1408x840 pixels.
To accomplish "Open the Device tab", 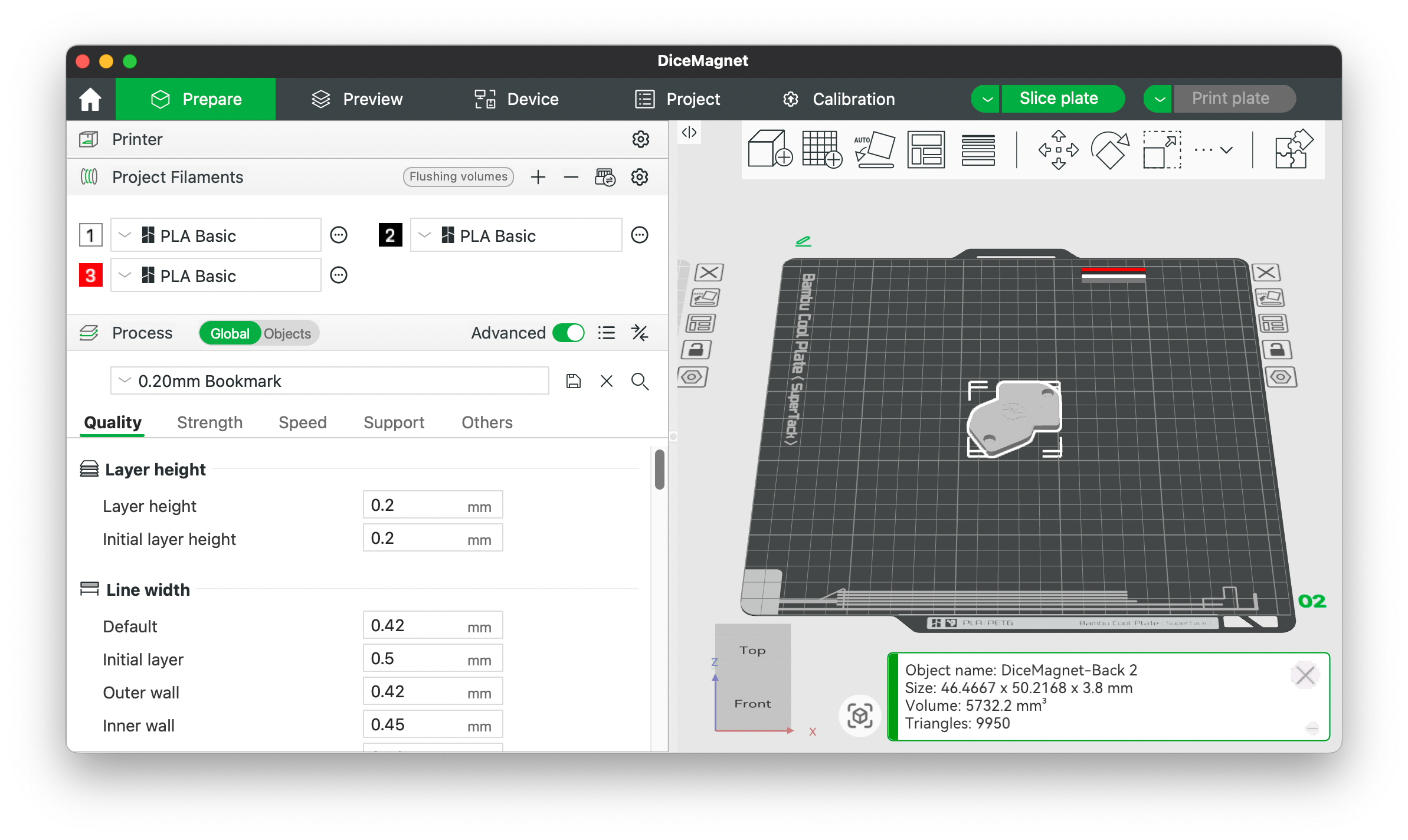I will point(516,99).
